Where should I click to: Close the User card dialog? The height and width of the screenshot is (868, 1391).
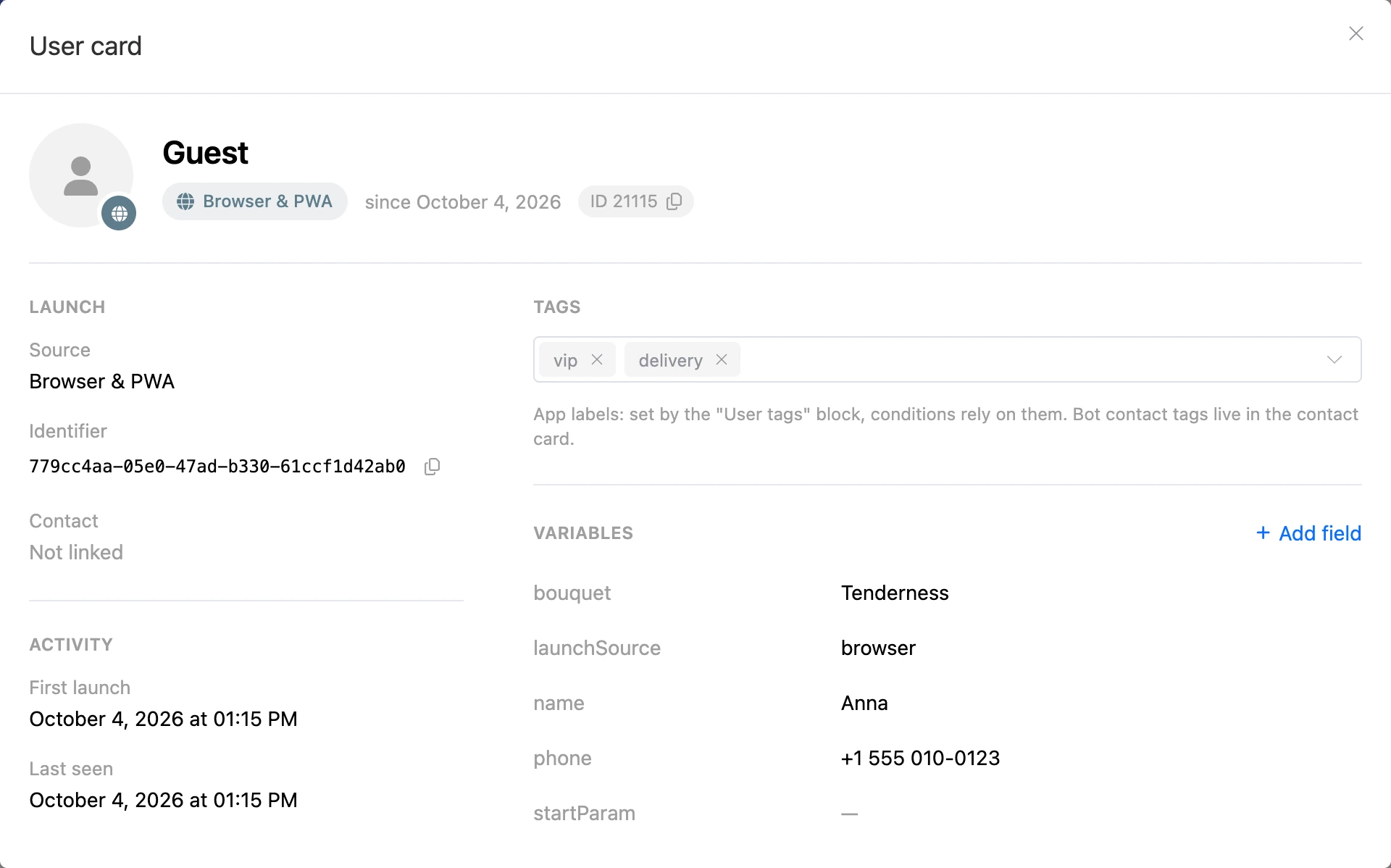(x=1356, y=33)
